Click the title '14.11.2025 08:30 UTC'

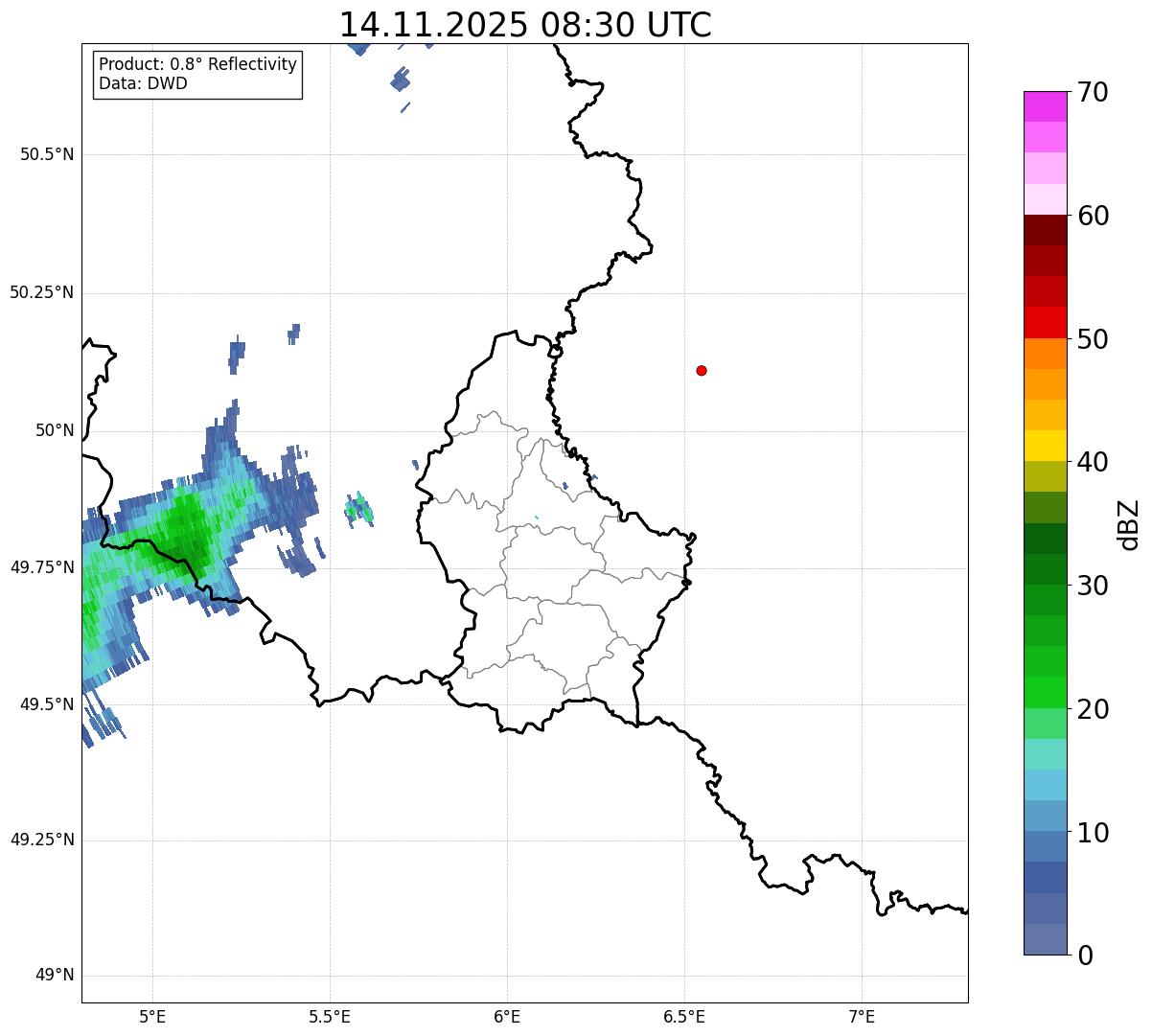pyautogui.click(x=525, y=24)
